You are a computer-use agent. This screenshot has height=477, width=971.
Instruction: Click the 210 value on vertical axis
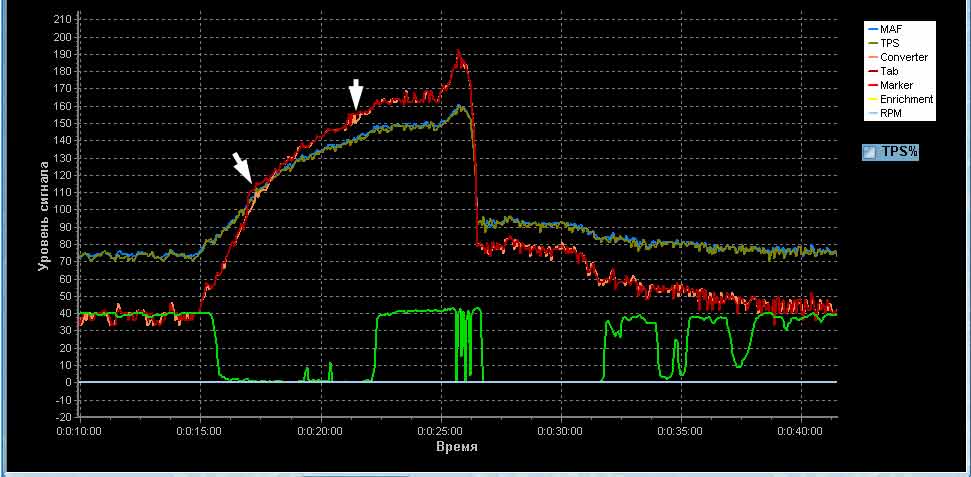point(65,20)
